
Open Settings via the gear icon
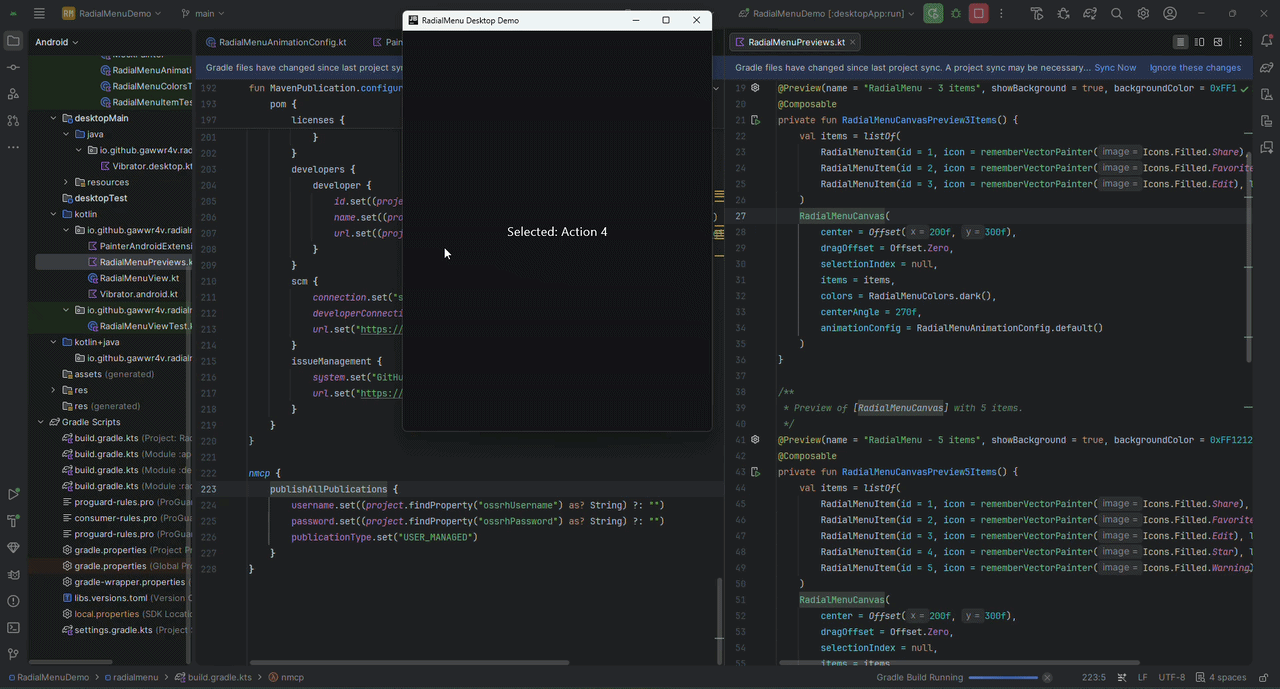coord(1142,13)
